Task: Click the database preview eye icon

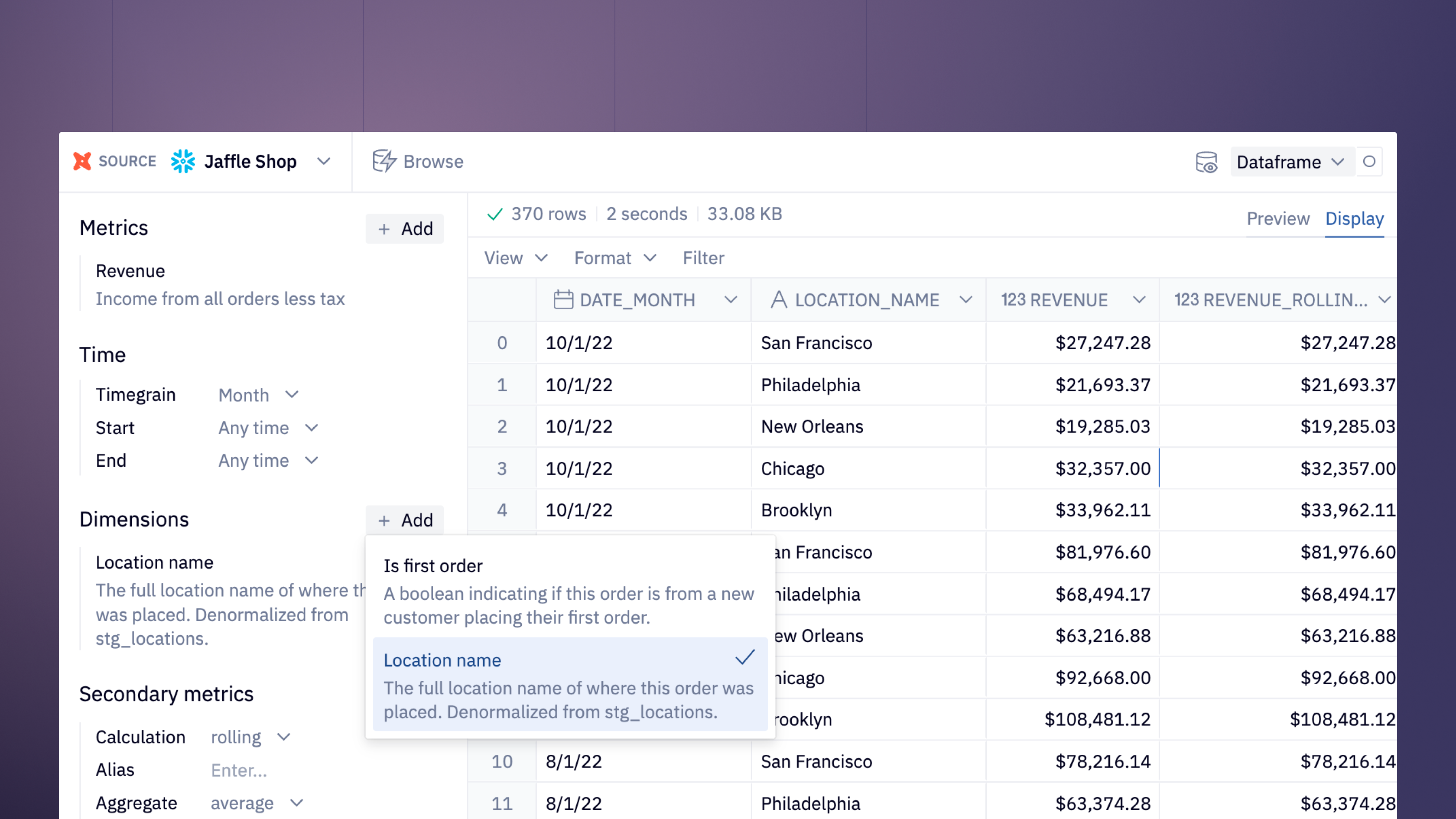Action: pyautogui.click(x=1206, y=162)
